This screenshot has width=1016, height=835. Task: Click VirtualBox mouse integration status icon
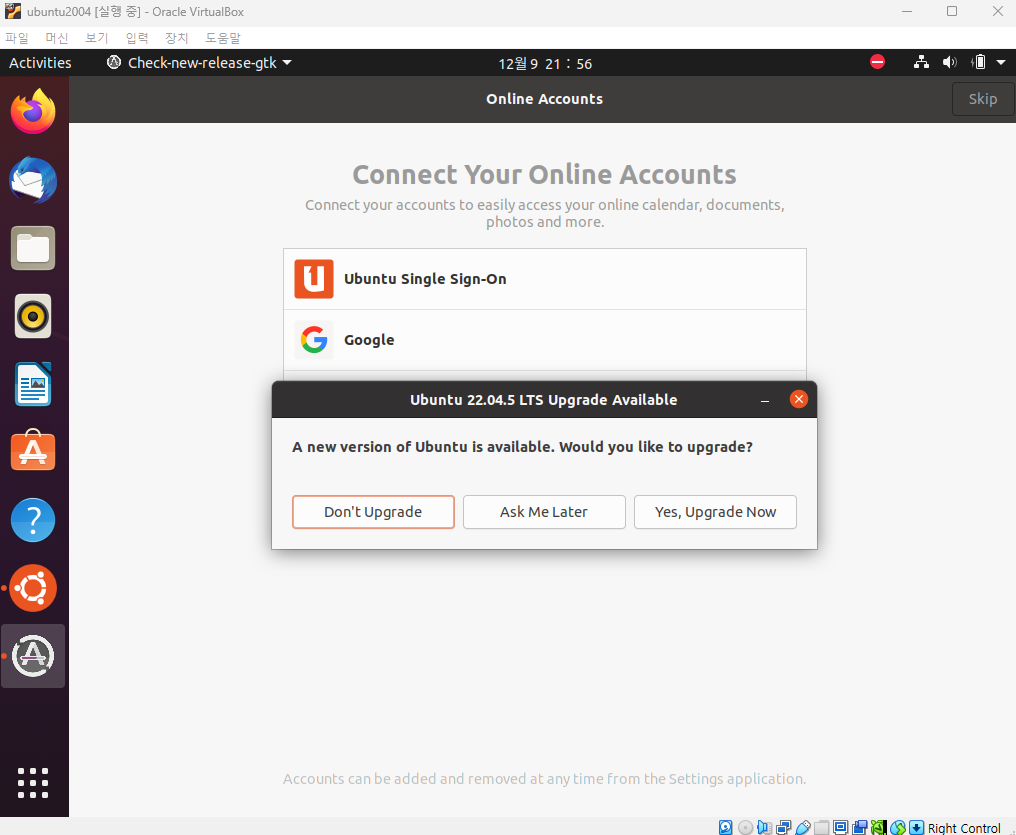coord(897,827)
